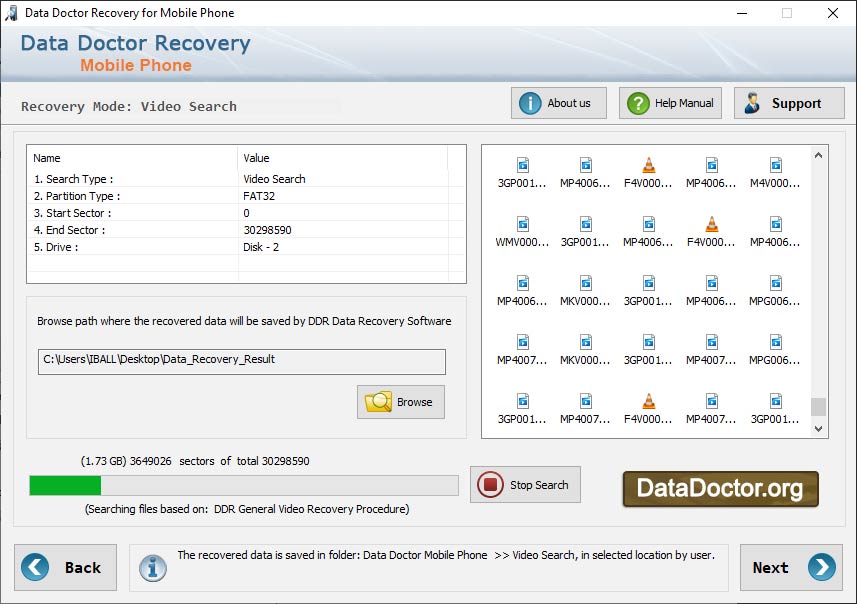The height and width of the screenshot is (604, 857).
Task: Click the red stop icon on Stop Search
Action: click(490, 483)
